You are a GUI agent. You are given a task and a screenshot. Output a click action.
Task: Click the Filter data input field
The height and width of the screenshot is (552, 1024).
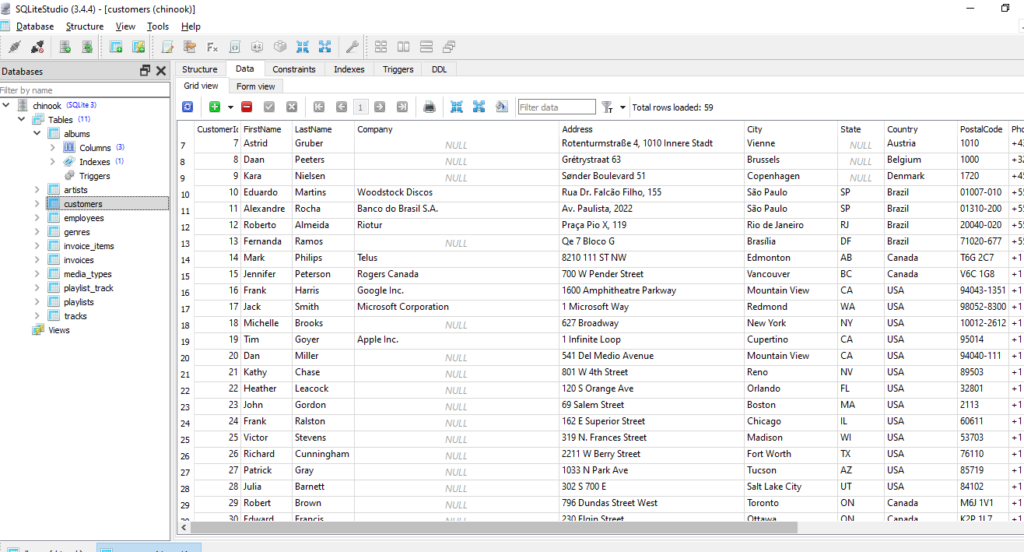556,107
